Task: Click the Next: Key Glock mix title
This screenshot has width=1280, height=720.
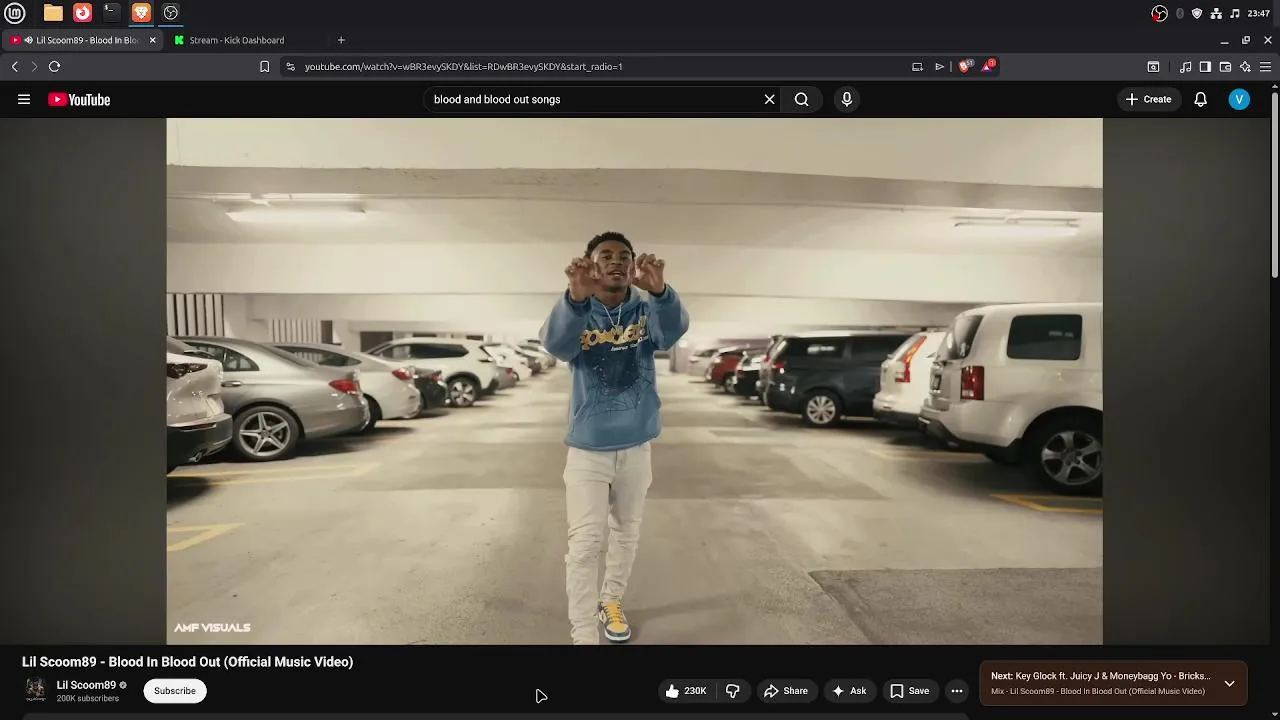Action: pos(1100,676)
